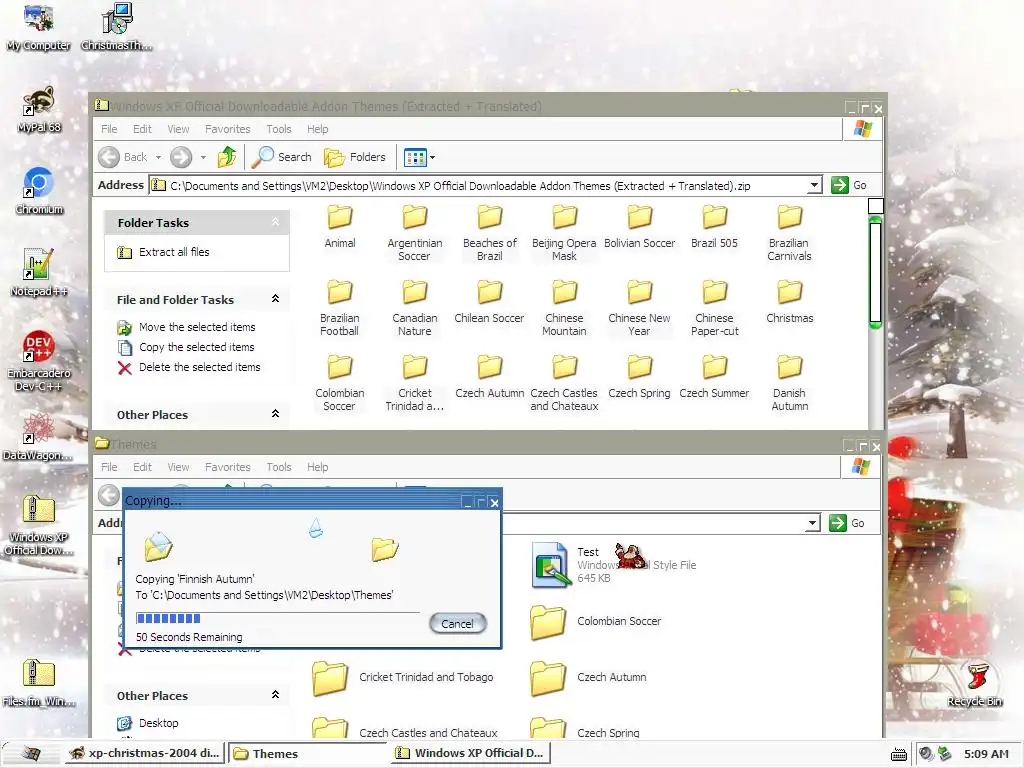Open MyPal 68 desktop icon
The width and height of the screenshot is (1024, 768).
[39, 109]
